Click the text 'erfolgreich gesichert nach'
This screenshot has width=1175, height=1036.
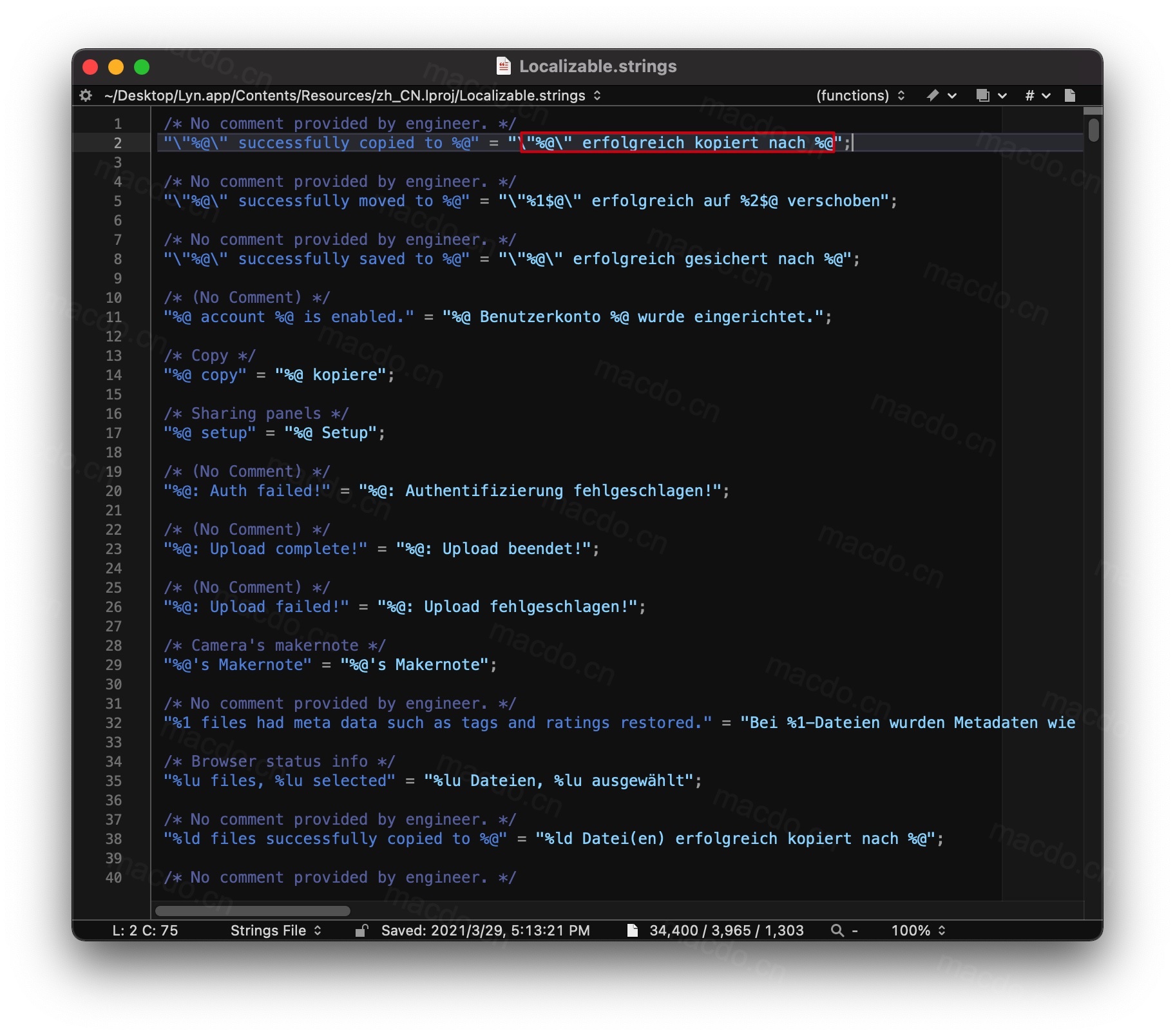(x=693, y=259)
